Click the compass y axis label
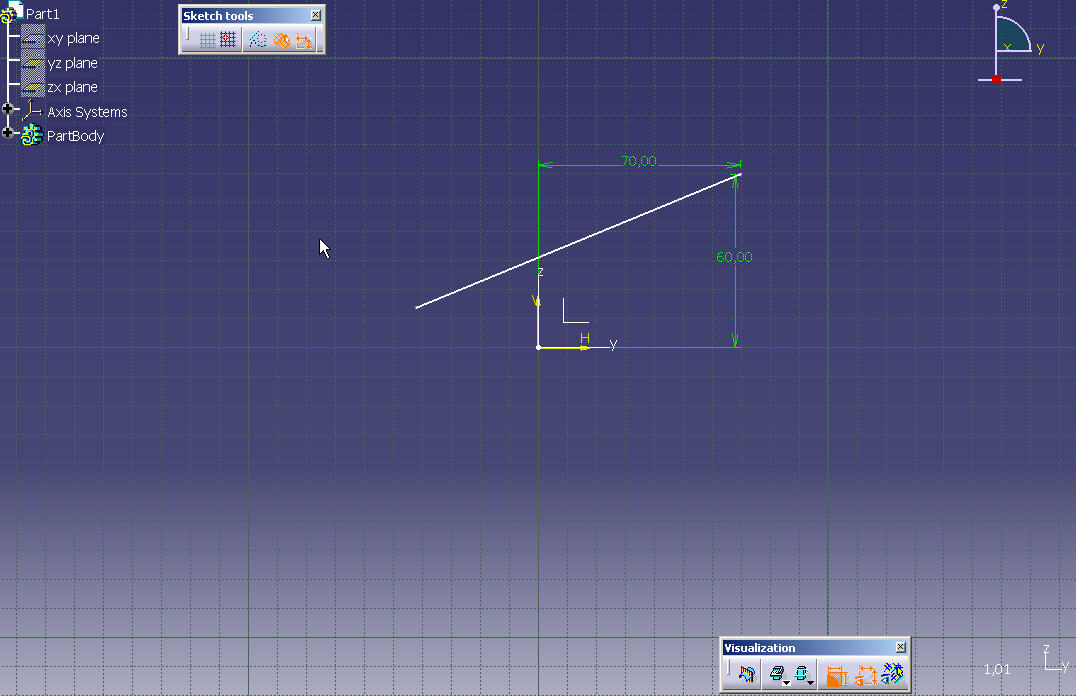The height and width of the screenshot is (696, 1076). point(1040,47)
